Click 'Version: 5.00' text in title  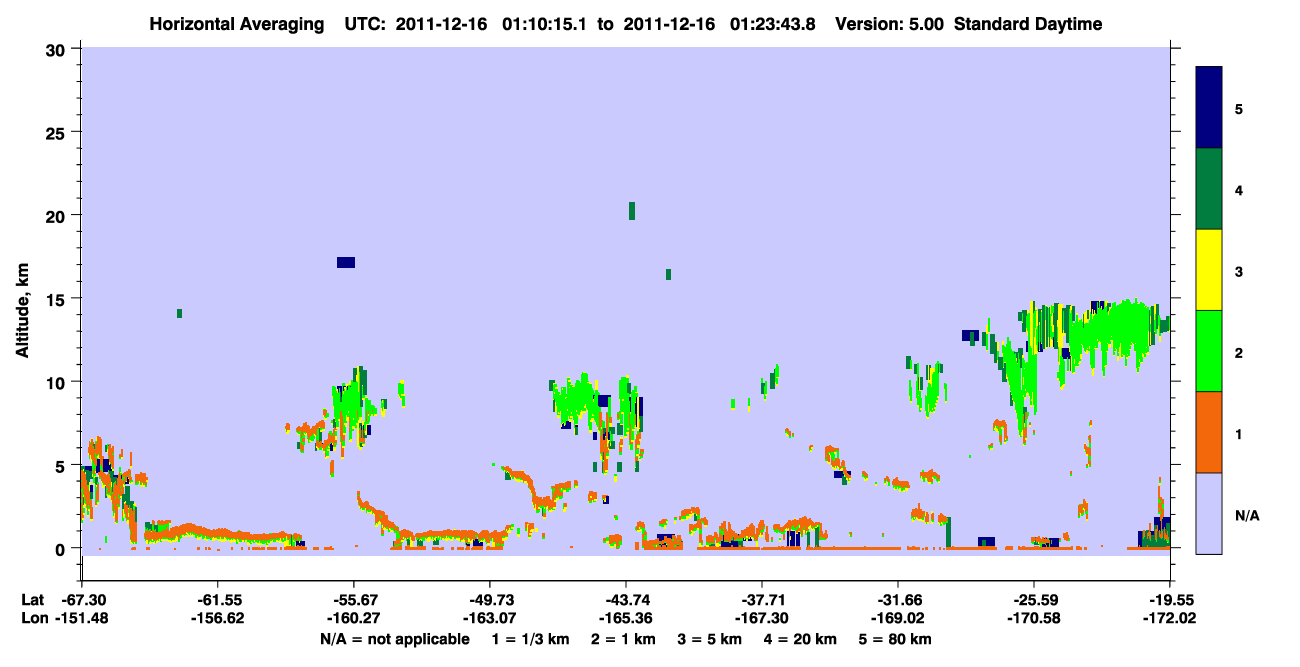click(888, 24)
